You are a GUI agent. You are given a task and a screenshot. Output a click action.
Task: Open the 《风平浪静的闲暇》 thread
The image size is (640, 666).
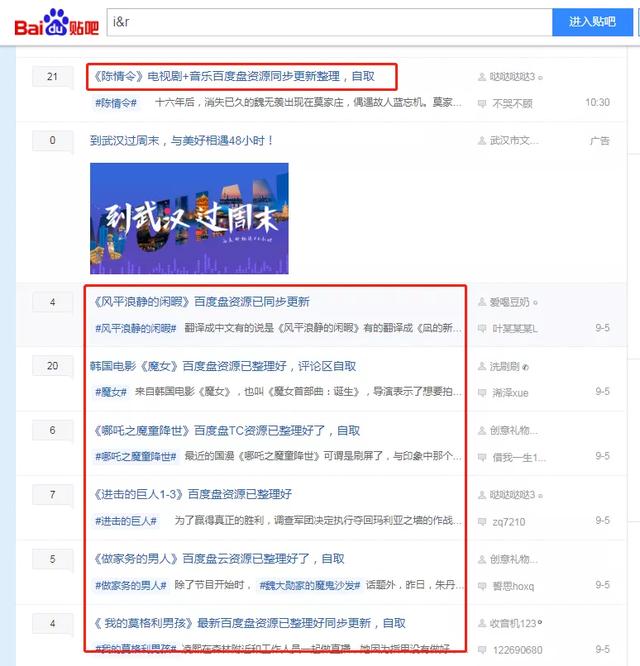click(x=201, y=301)
